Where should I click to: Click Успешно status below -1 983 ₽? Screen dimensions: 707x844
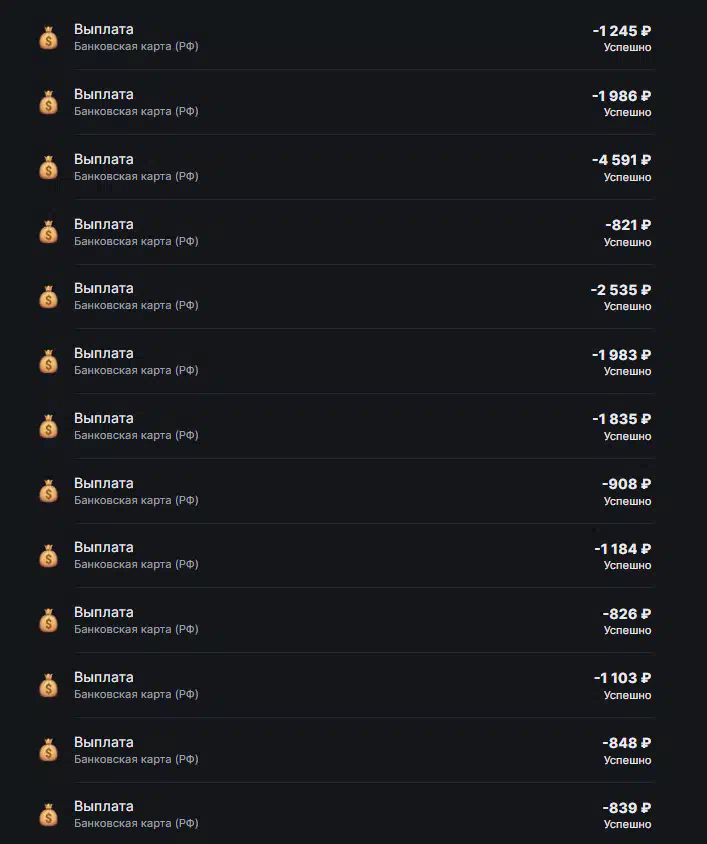pos(627,371)
